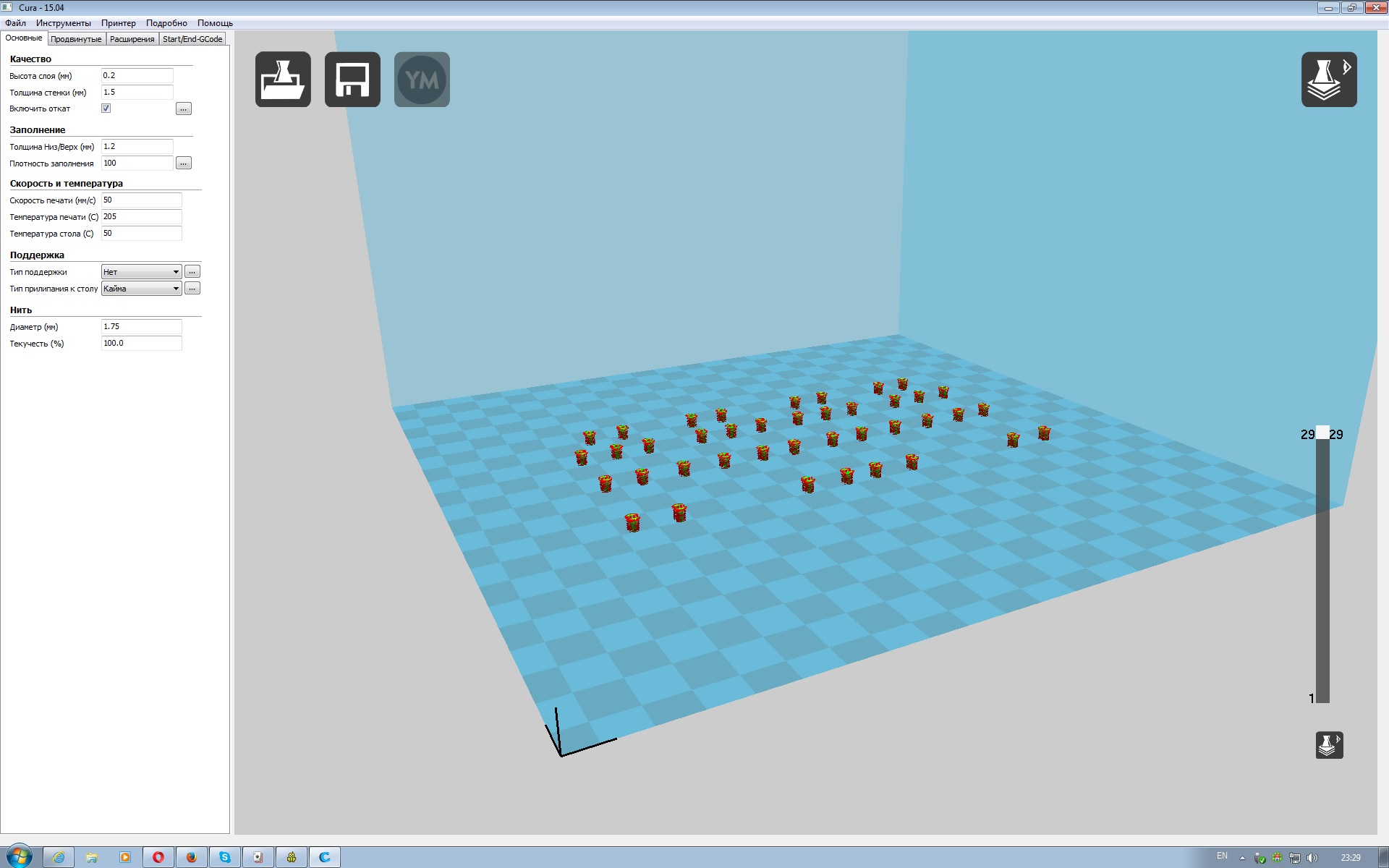1389x868 pixels.
Task: Click the Температура печати input field
Action: tap(141, 217)
